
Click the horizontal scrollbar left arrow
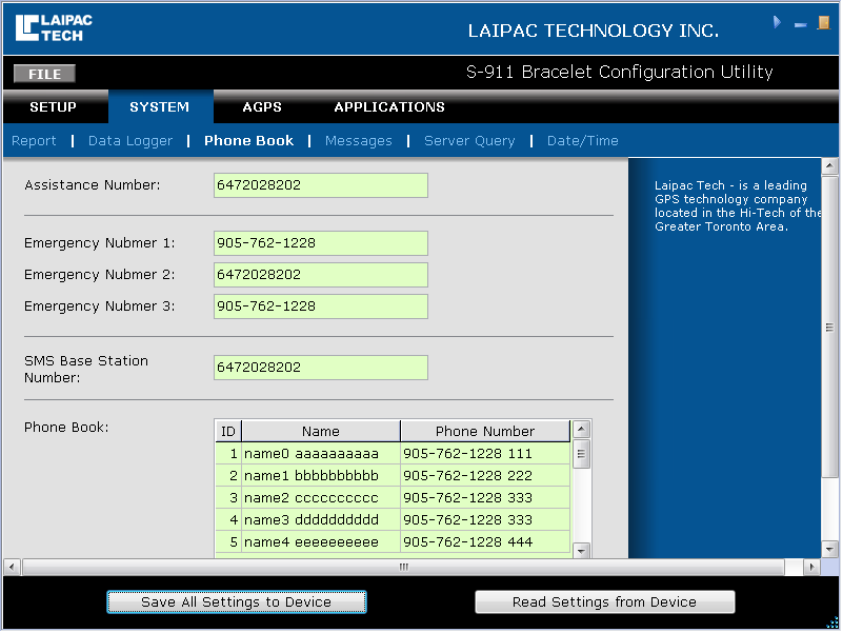[12, 567]
